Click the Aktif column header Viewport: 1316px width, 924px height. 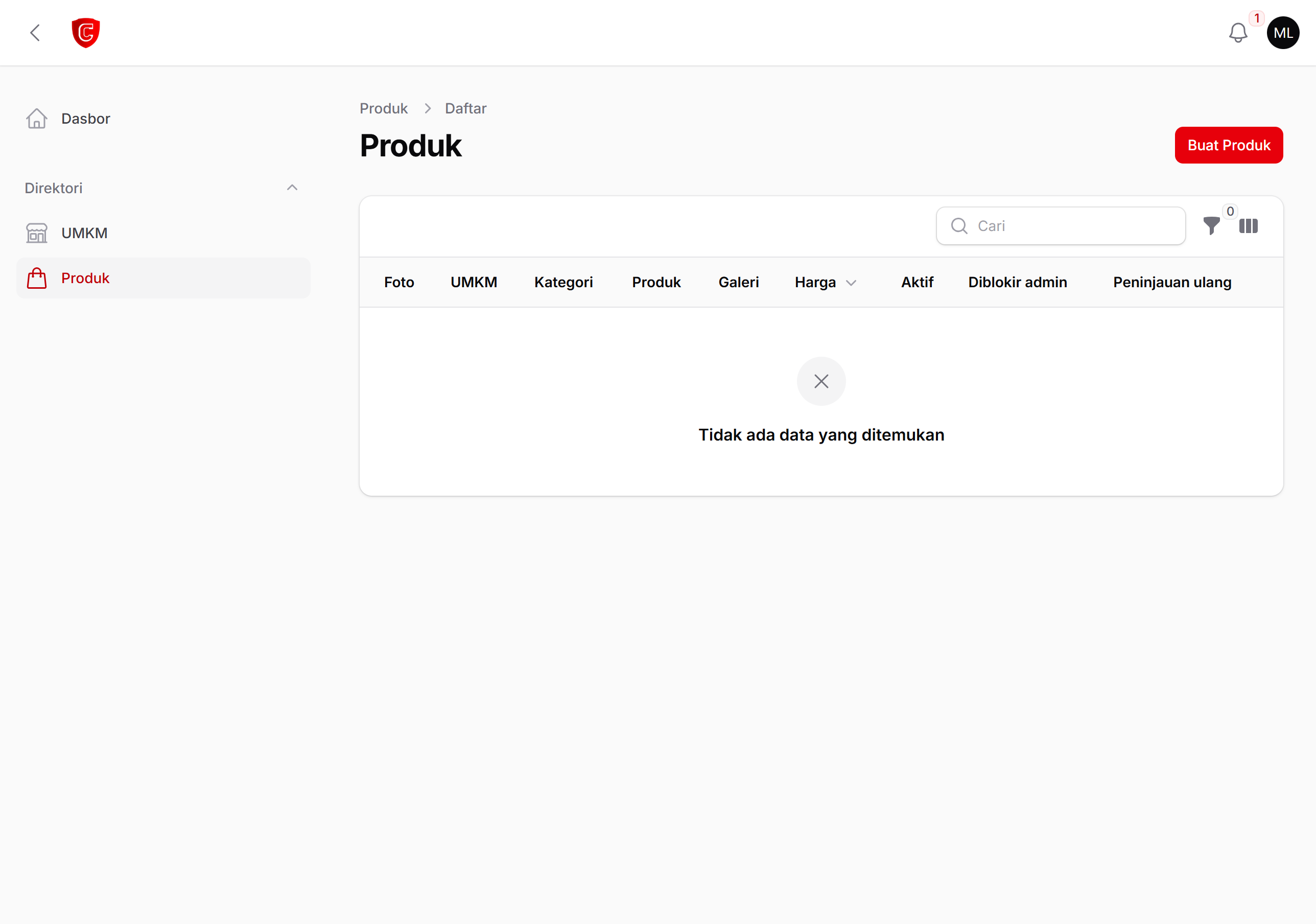tap(917, 282)
